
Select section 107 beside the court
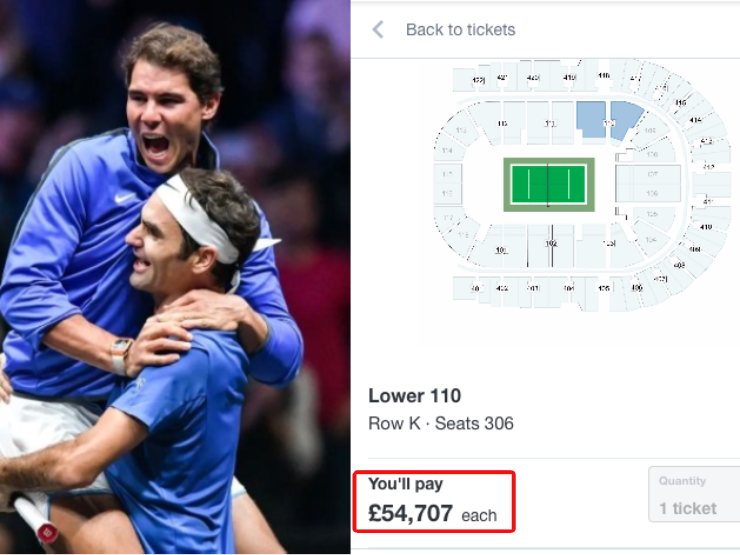651,174
